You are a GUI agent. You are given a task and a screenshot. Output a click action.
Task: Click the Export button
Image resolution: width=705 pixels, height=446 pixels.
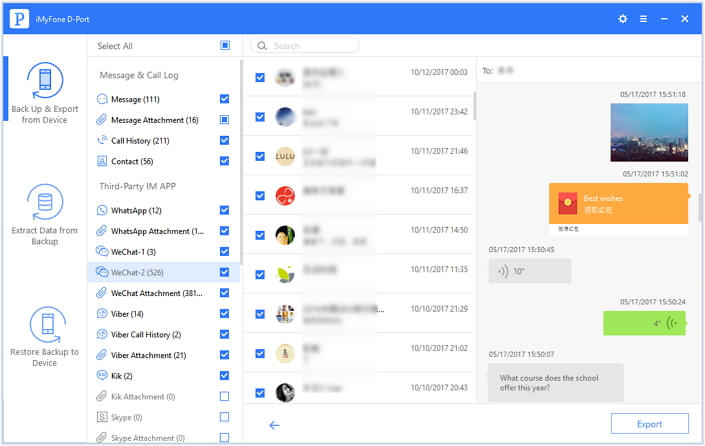(x=649, y=424)
